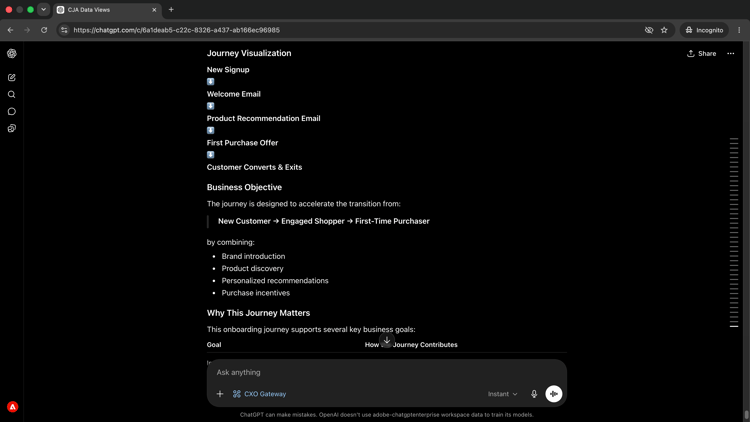Click the Welcome Email step text
The height and width of the screenshot is (422, 750).
pos(233,94)
